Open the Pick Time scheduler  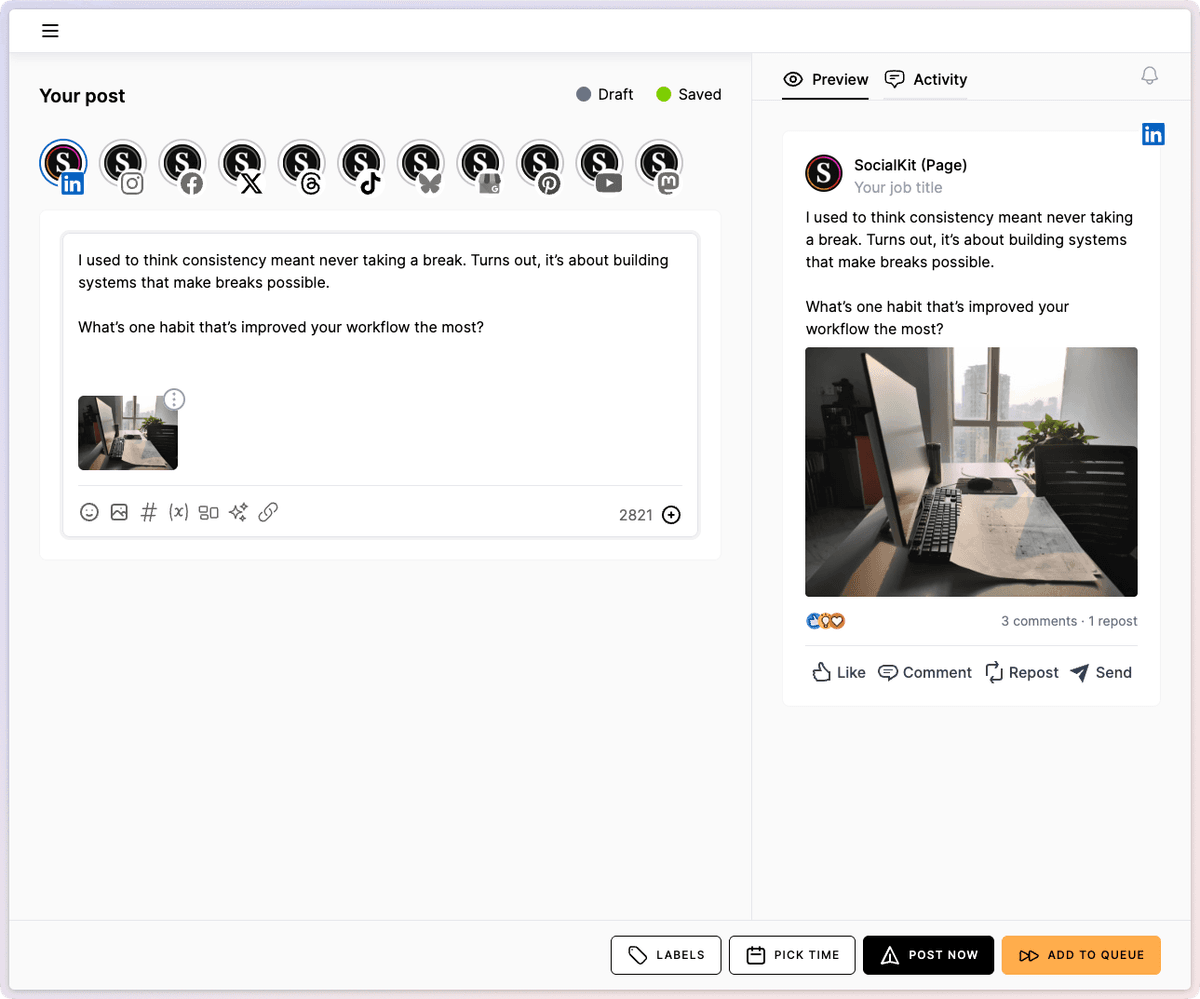(x=792, y=955)
